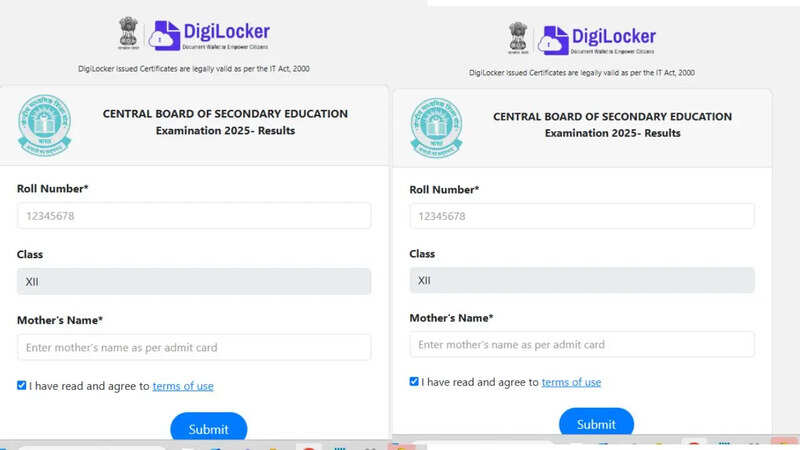Focus the Roll Number field in right form
800x450 pixels.
(x=582, y=216)
